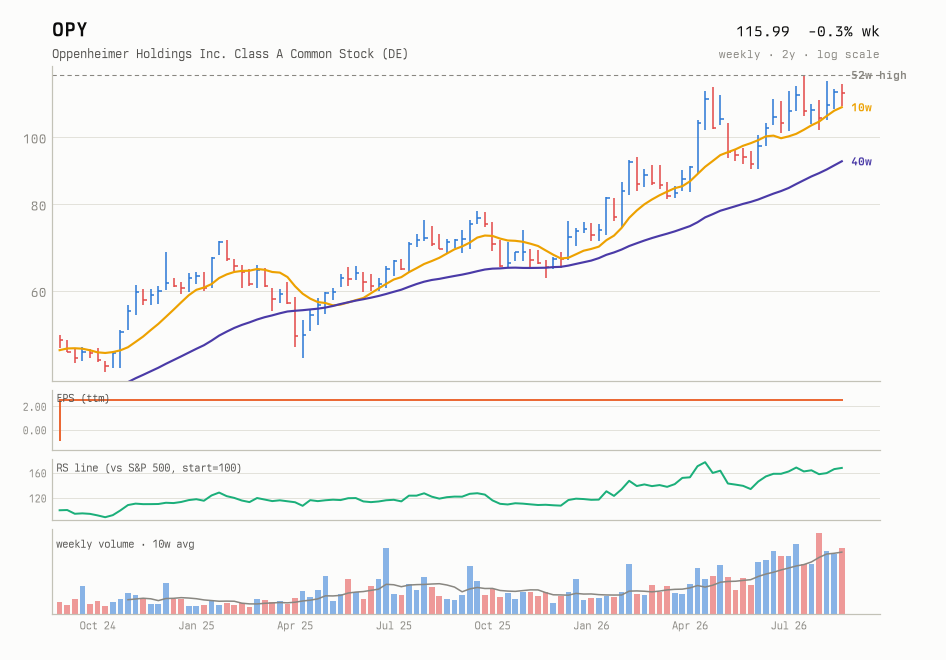Click the Oct 25 date axis label
Screen dimensions: 946x660
tap(492, 626)
